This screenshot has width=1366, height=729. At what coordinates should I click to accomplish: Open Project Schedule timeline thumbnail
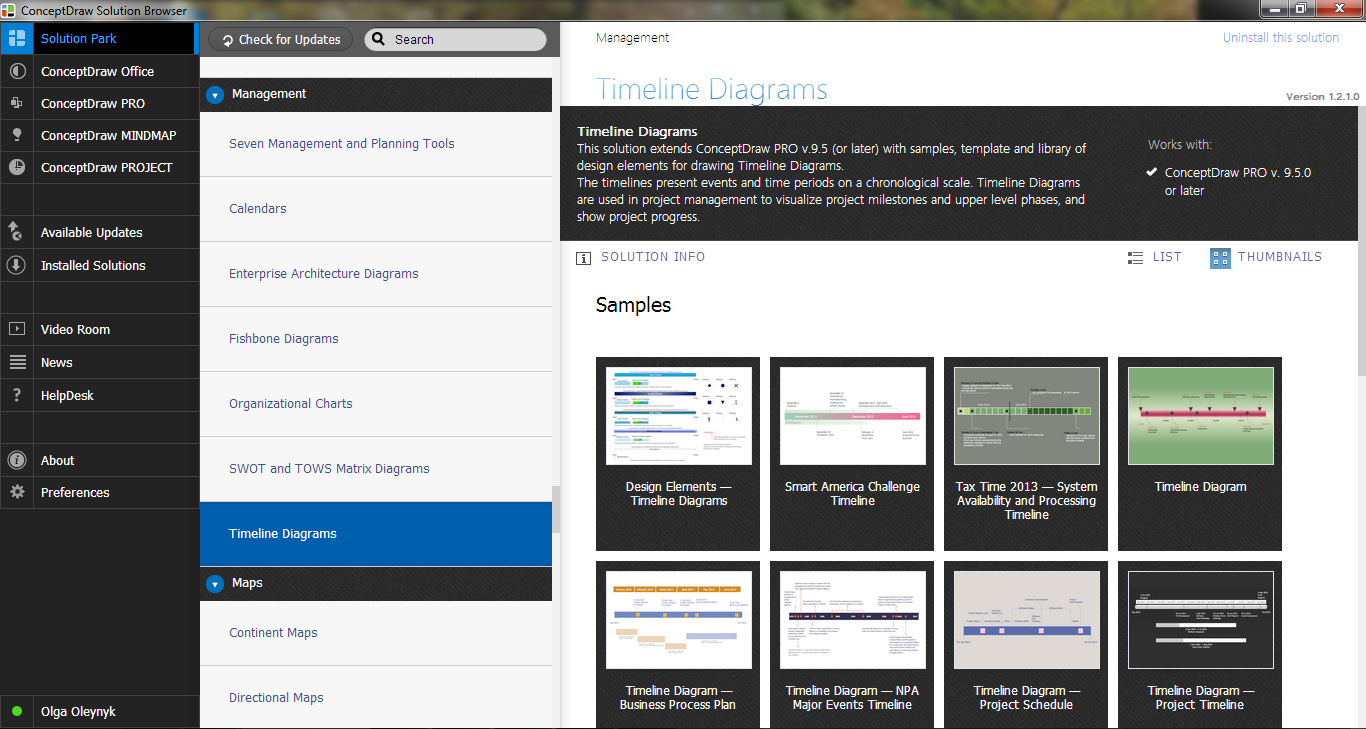1026,644
